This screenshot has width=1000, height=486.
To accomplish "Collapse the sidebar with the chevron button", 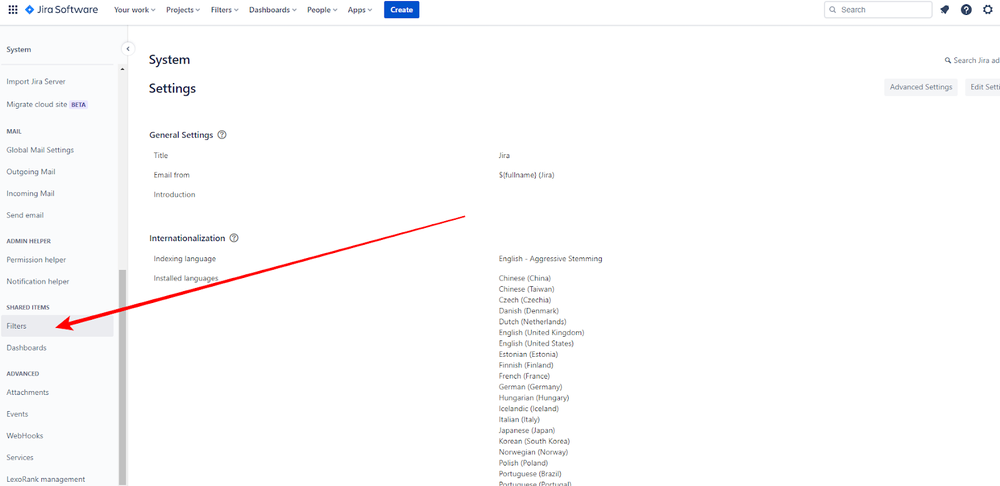I will pyautogui.click(x=128, y=48).
